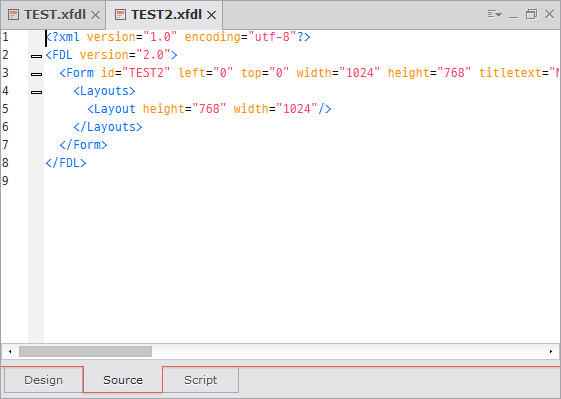Click the TEST.xfdl file icon
Image resolution: width=561 pixels, height=399 pixels.
14,15
